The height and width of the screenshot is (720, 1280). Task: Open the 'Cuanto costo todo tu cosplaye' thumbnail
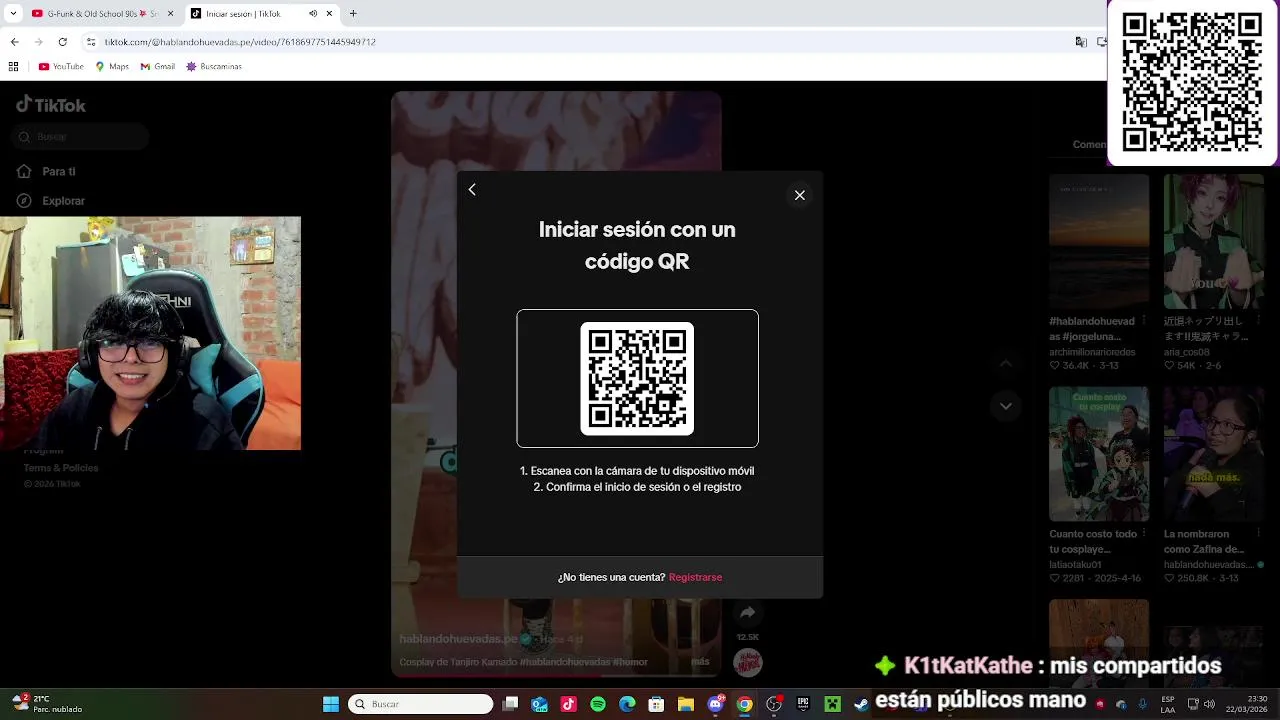point(1099,454)
